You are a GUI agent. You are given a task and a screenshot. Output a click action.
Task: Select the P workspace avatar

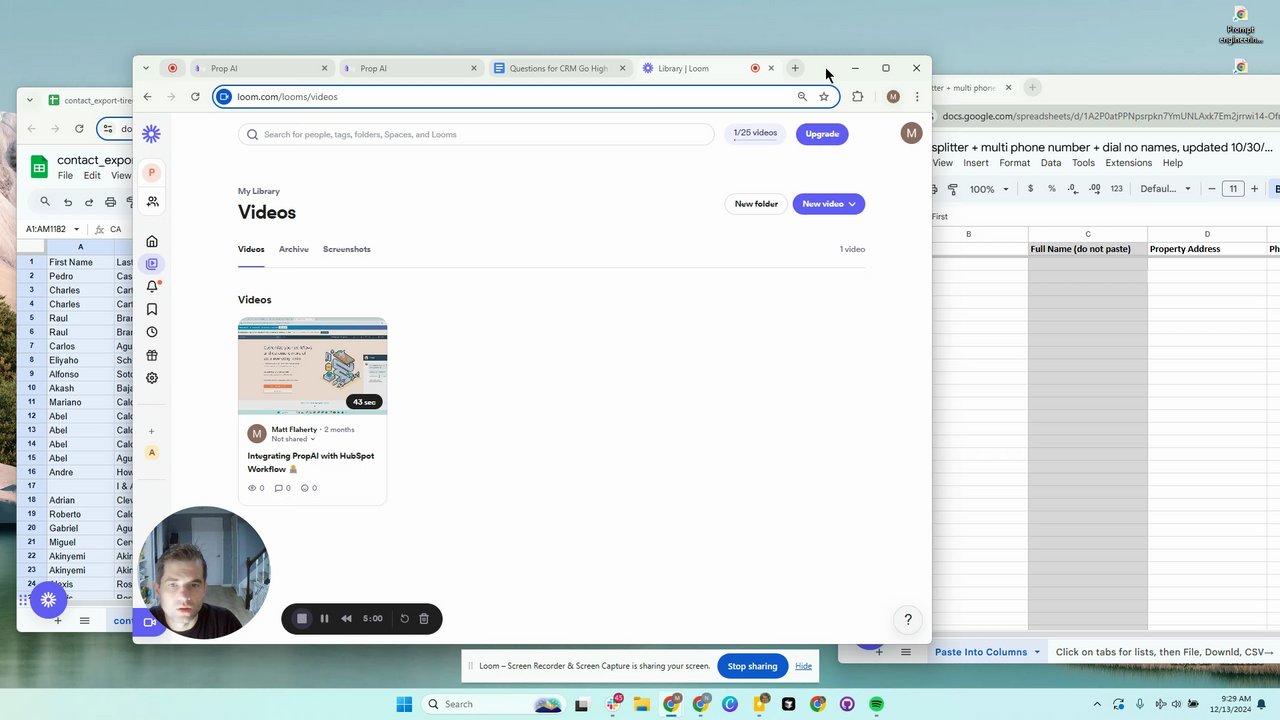pos(152,172)
